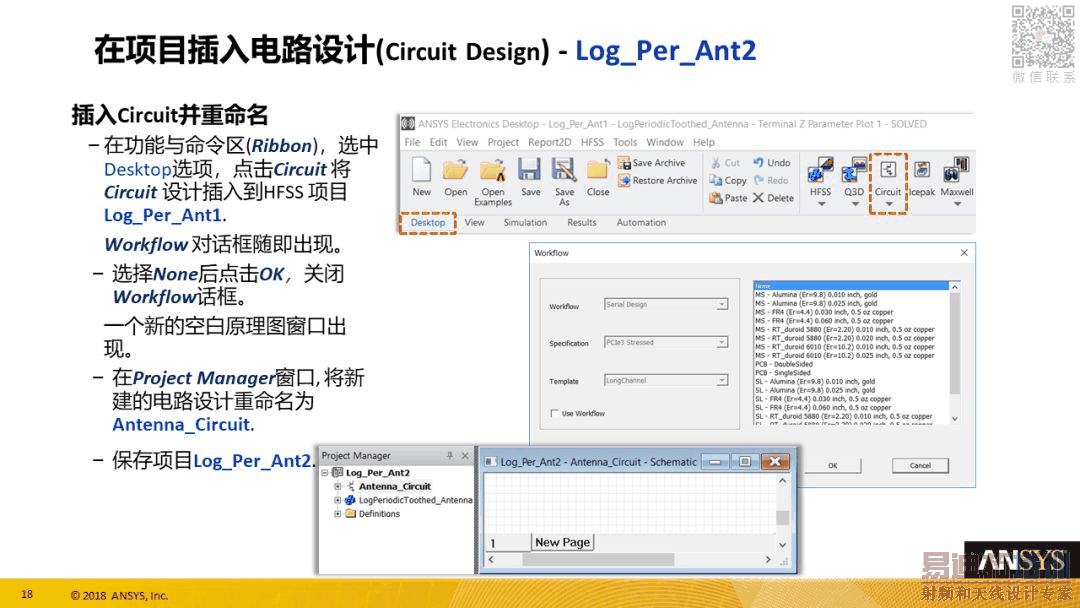
Task: Click the Copy command
Action: click(728, 180)
